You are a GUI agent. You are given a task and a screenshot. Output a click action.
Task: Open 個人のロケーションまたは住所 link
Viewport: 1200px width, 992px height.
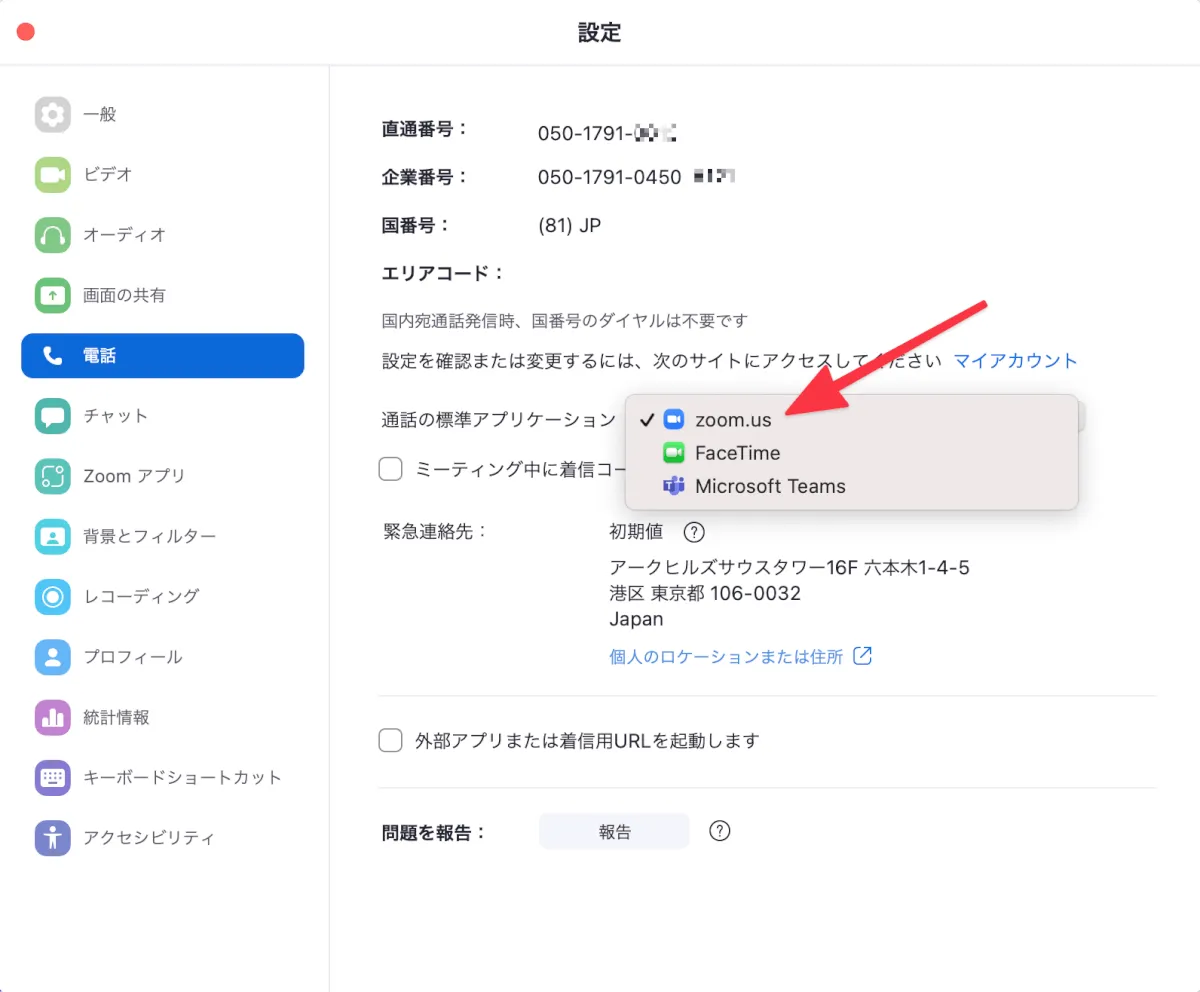coord(726,657)
